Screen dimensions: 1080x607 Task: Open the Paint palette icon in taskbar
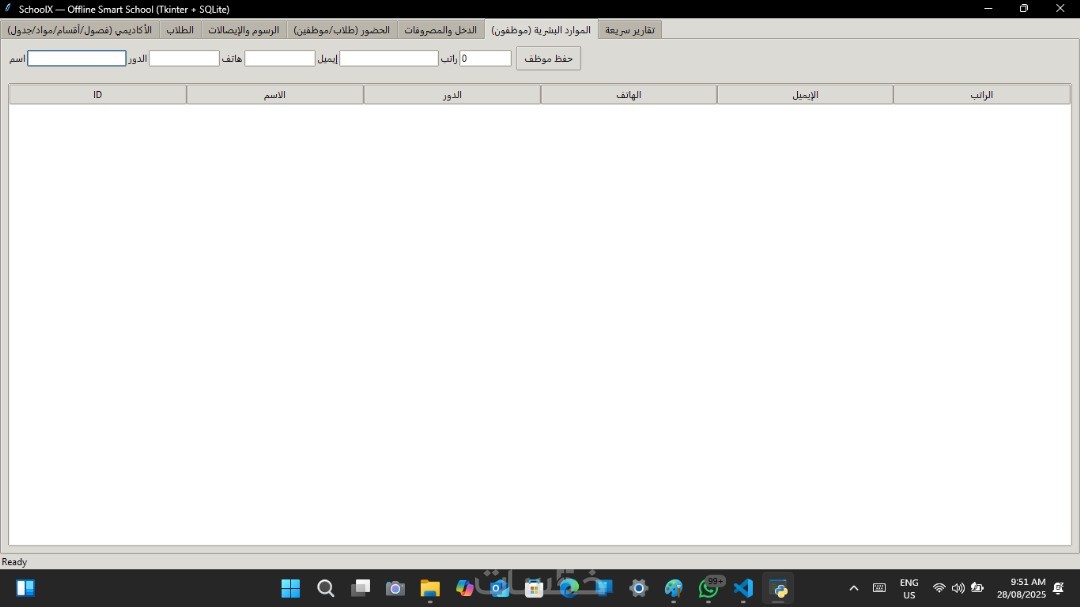click(x=674, y=588)
